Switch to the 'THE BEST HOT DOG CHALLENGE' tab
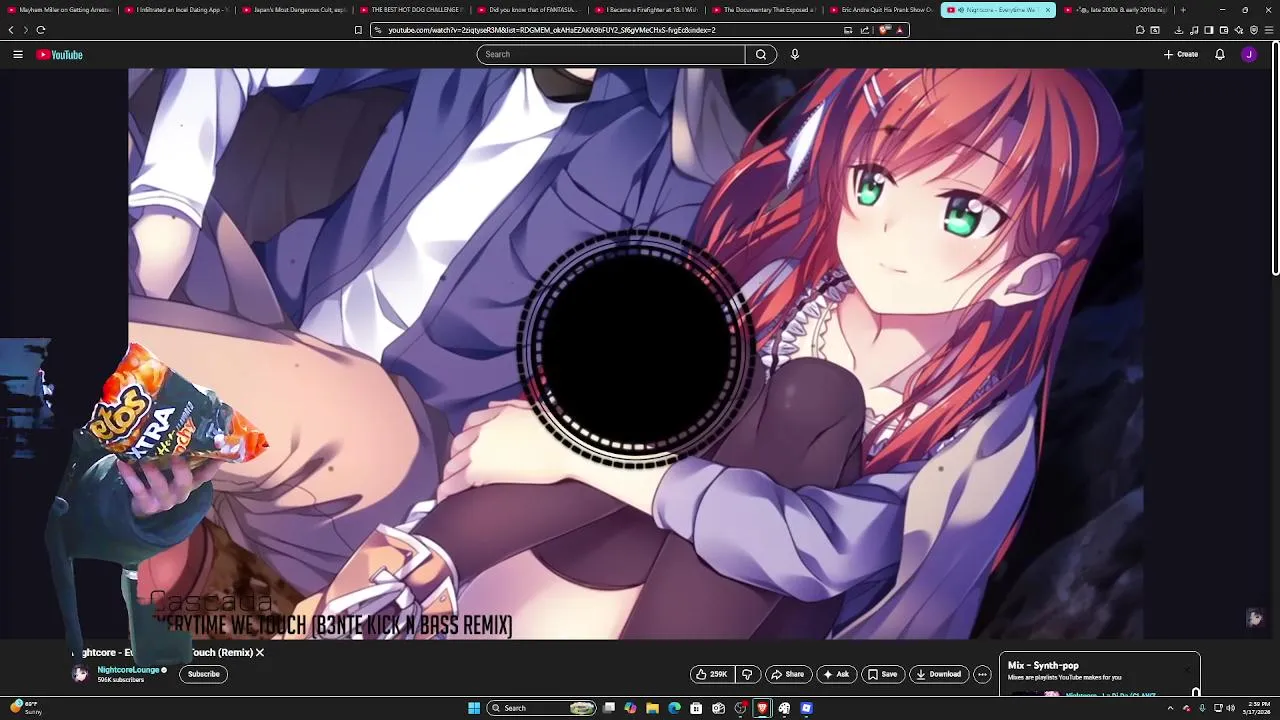The image size is (1280, 720). tap(410, 10)
